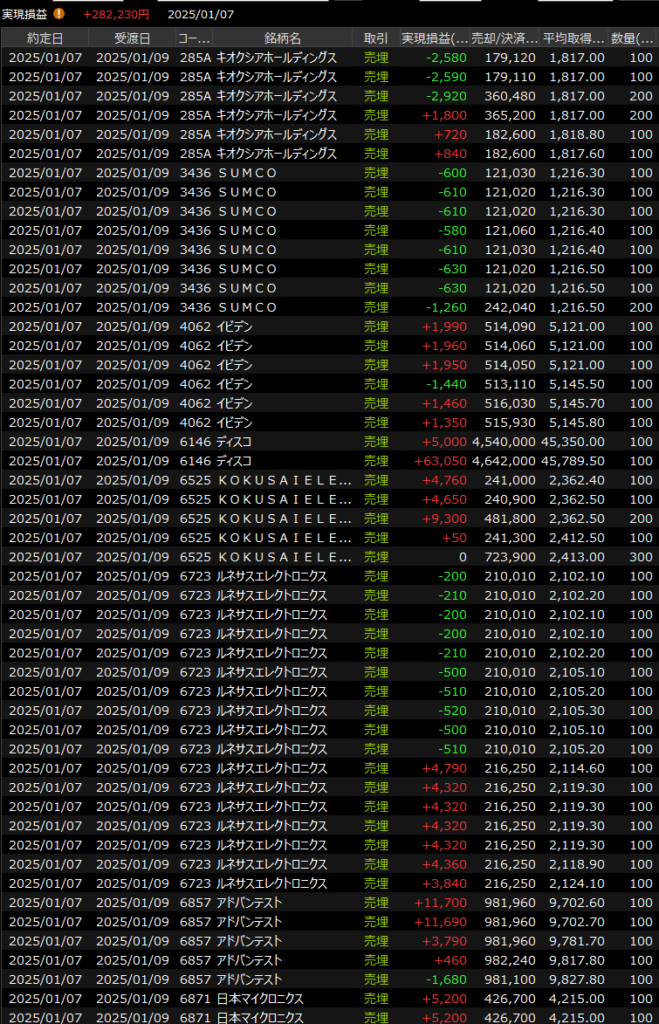This screenshot has height=1024, width=659.
Task: Sort by the 受渡日 column header
Action: [x=132, y=38]
